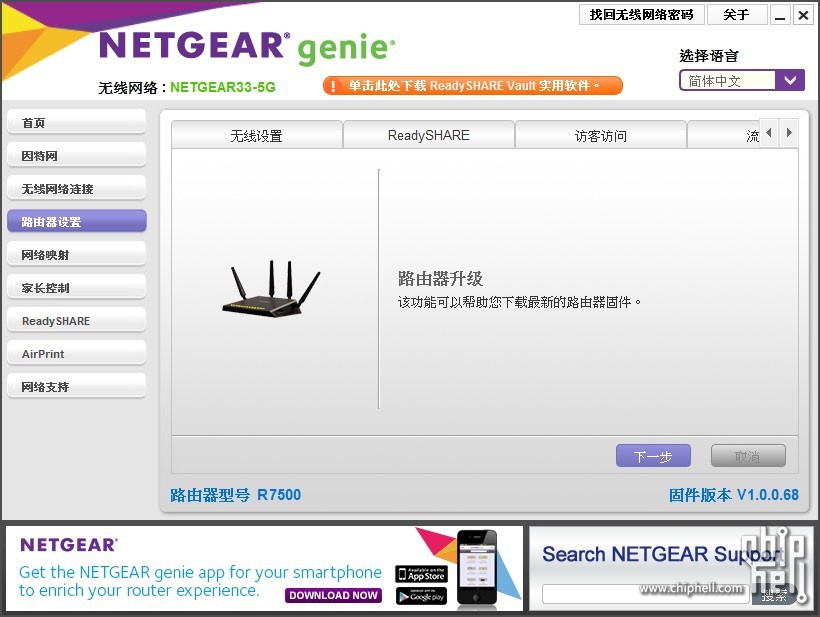The height and width of the screenshot is (617, 820).
Task: Select 路由器设置 in sidebar
Action: click(76, 222)
